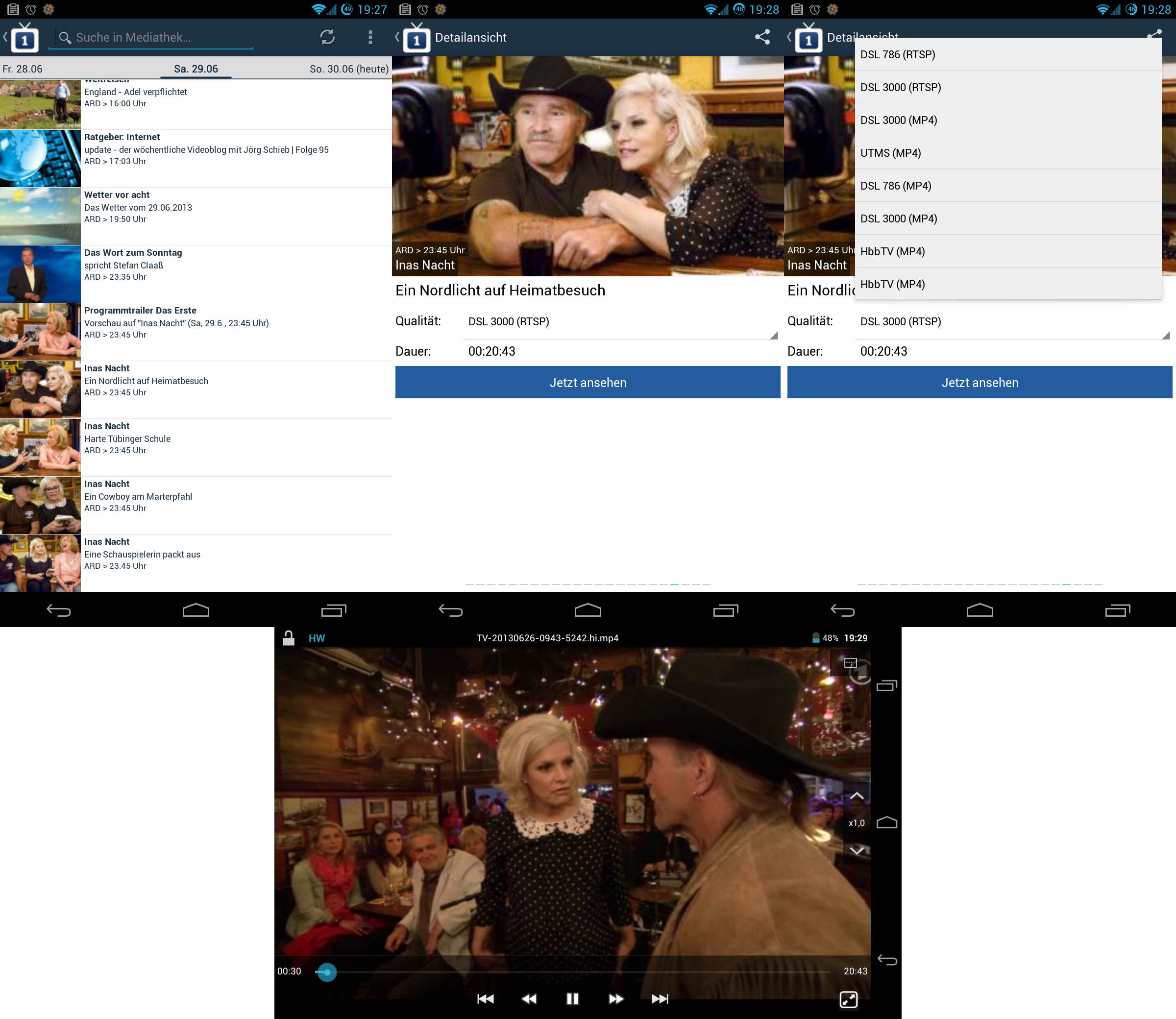Tap the 20:43 total duration label
This screenshot has height=1019, width=1176.
point(855,971)
